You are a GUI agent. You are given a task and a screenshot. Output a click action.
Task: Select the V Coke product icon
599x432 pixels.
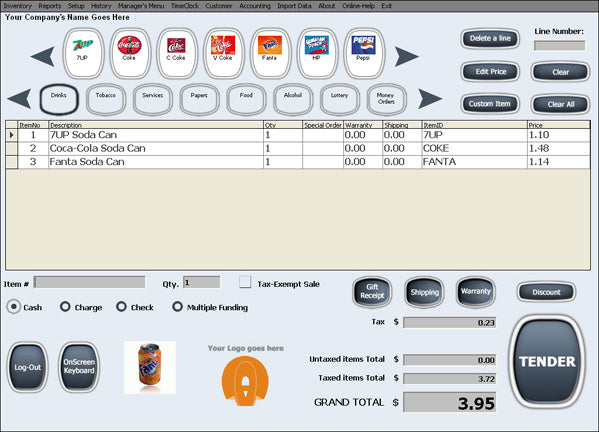point(223,53)
